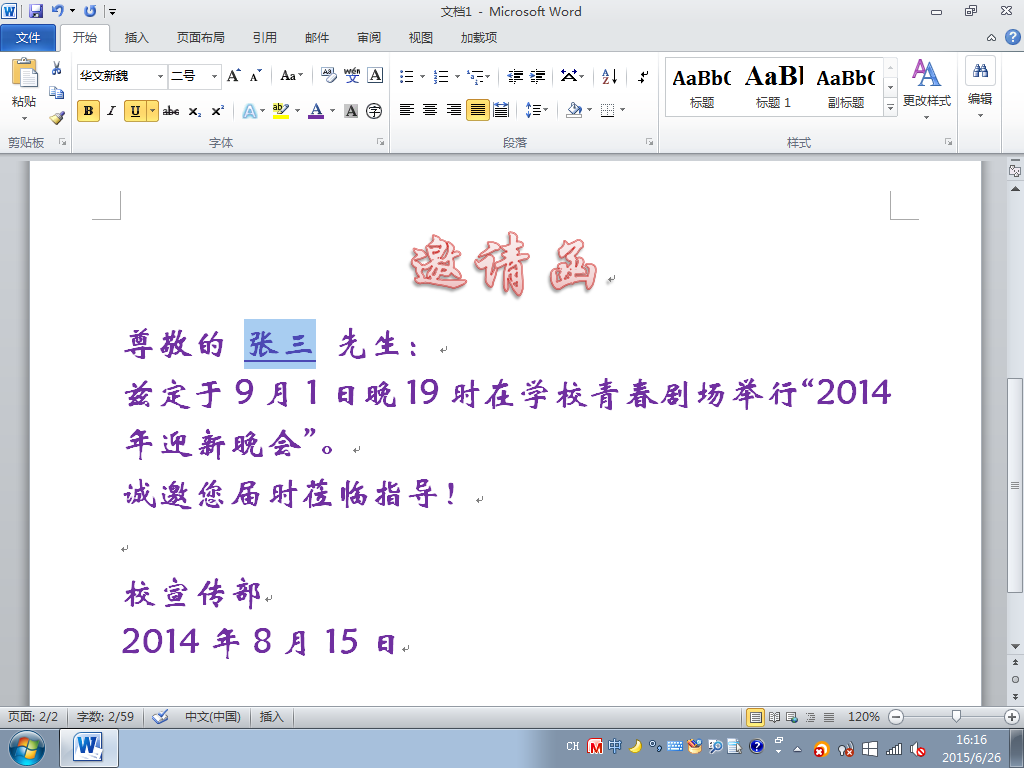Open Paragraph dialog launcher
Viewport: 1024px width, 768px height.
650,142
